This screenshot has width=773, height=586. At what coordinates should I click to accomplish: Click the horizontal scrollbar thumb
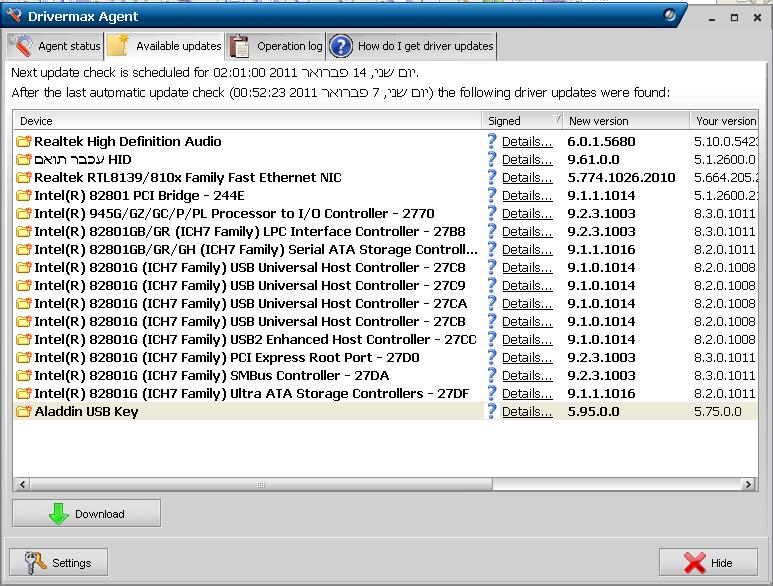261,484
